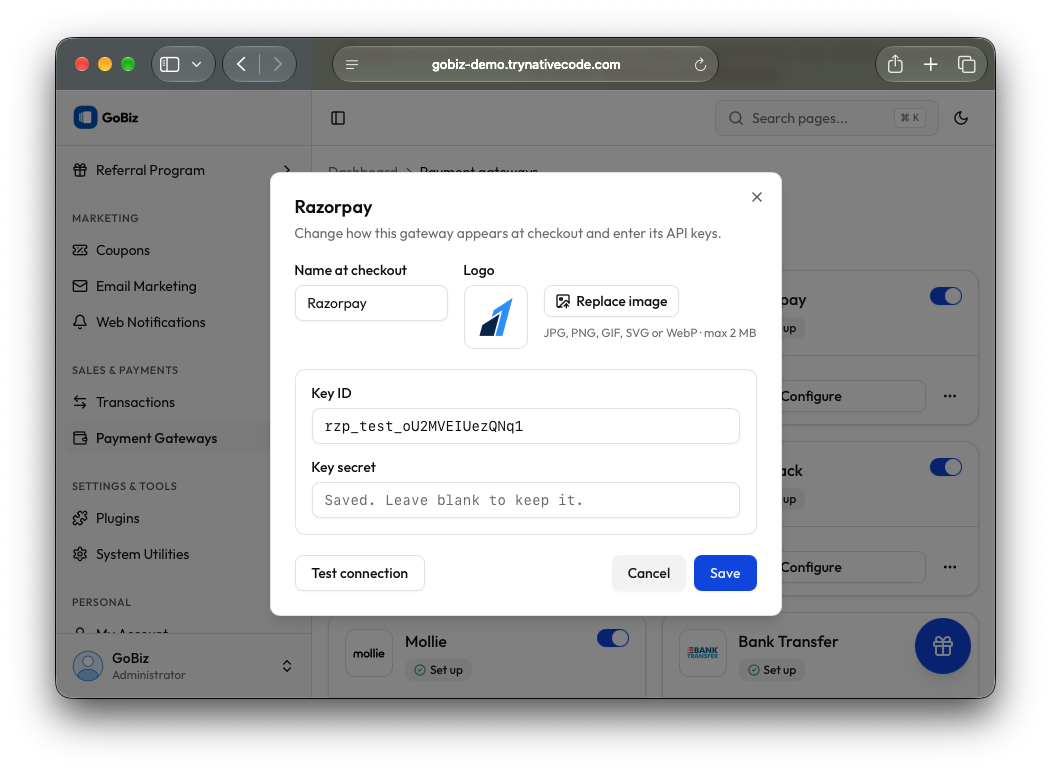The image size is (1051, 772).
Task: Open Transactions page
Action: 135,402
